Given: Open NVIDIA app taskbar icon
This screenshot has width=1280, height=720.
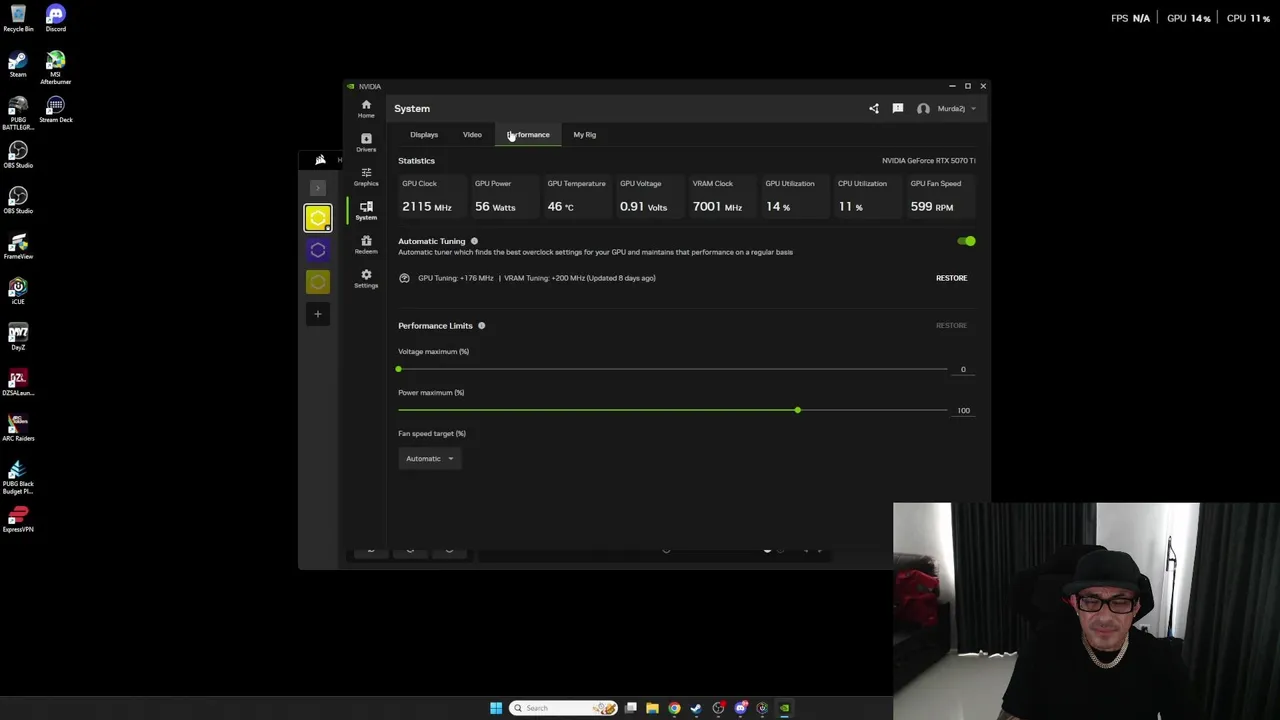Looking at the screenshot, I should (x=784, y=708).
